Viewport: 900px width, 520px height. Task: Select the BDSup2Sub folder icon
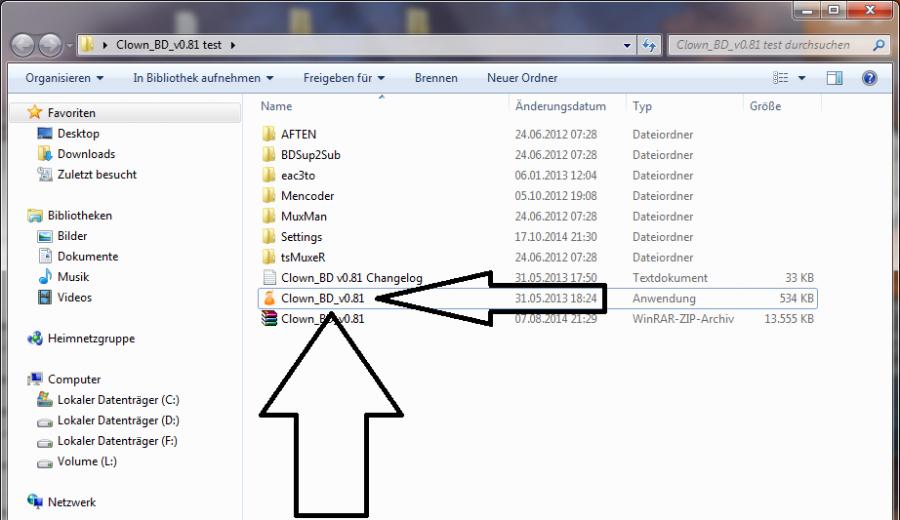[x=269, y=154]
